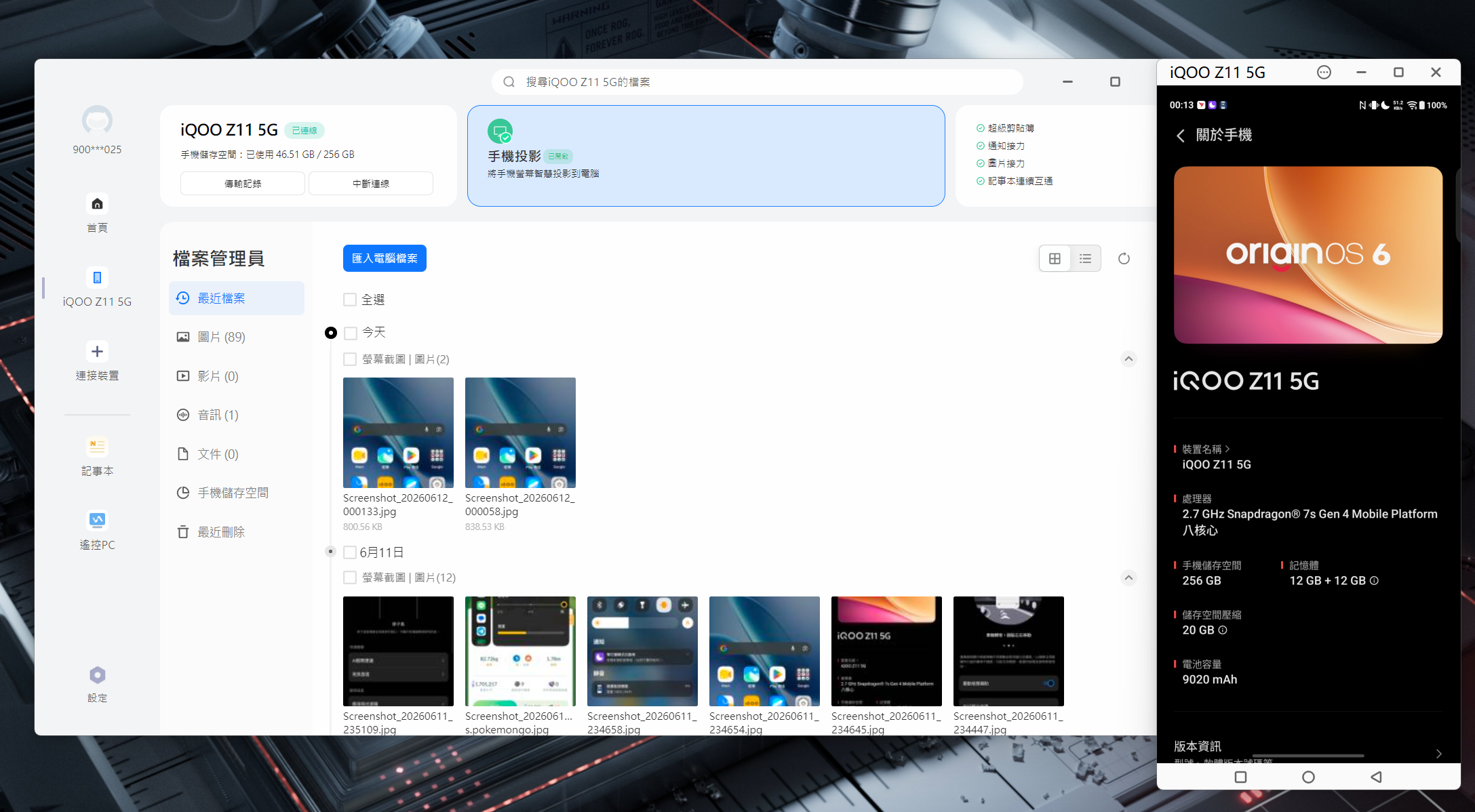Open the 首頁 home icon in sidebar
This screenshot has height=812, width=1475.
point(97,204)
